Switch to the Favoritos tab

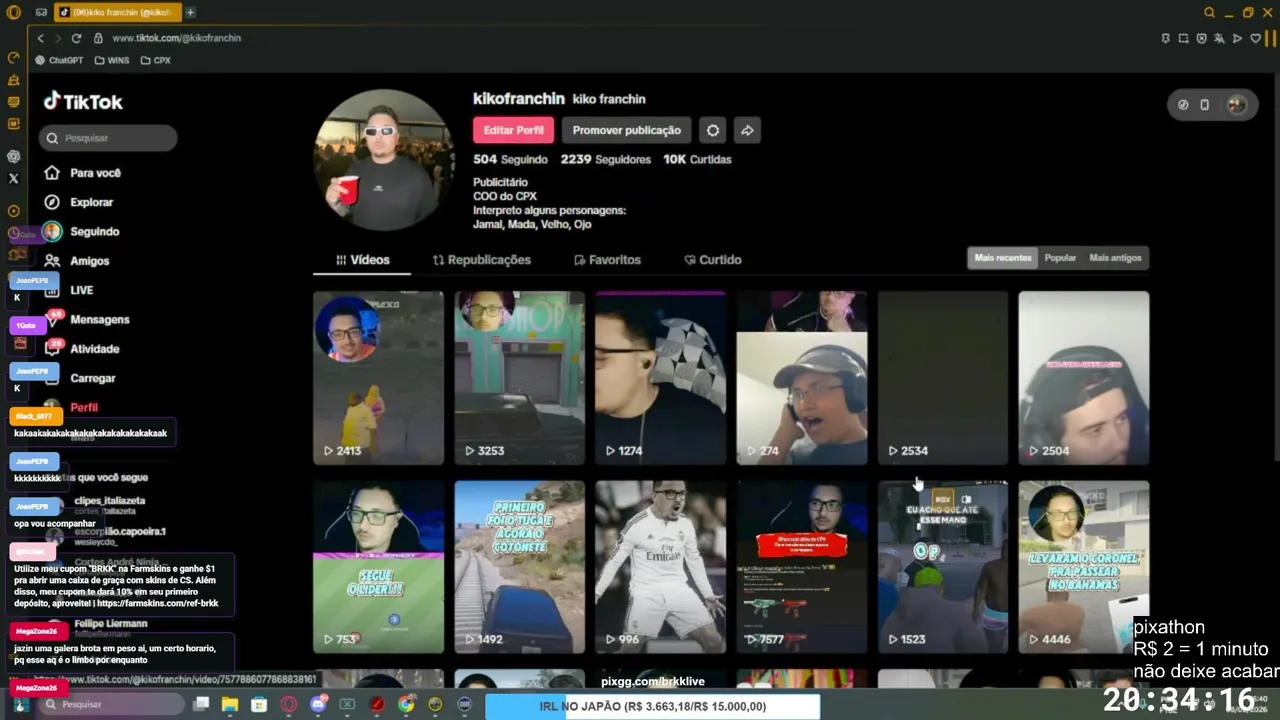pyautogui.click(x=607, y=260)
